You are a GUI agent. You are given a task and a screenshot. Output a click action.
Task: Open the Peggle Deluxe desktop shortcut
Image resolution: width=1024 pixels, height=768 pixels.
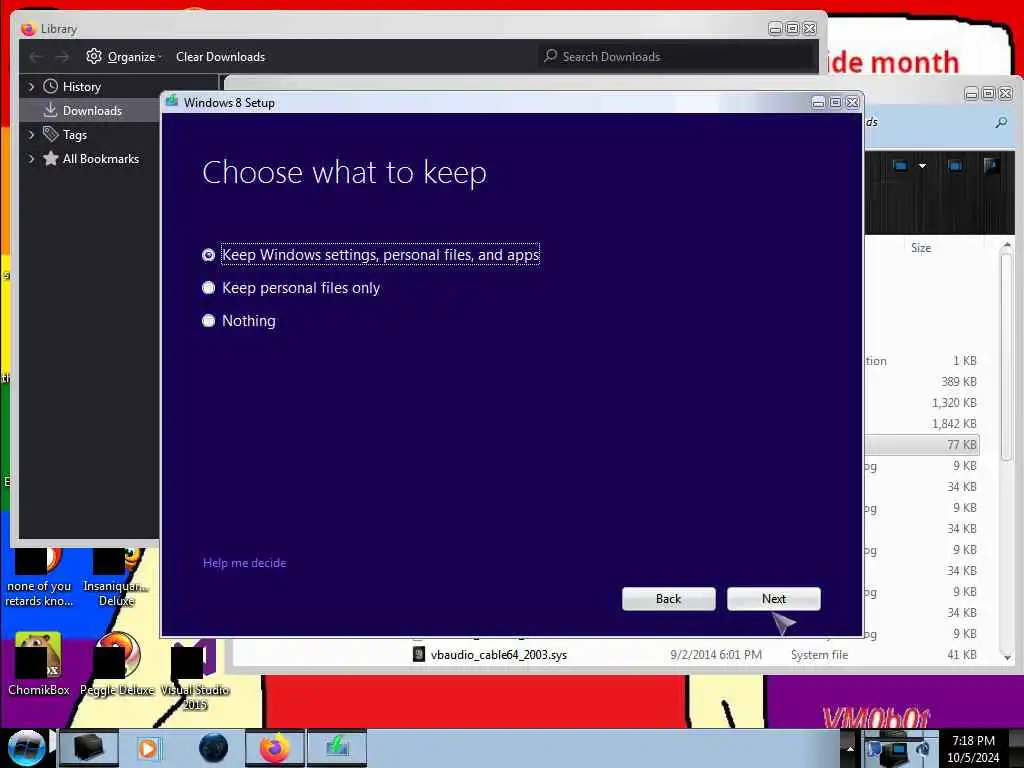tap(117, 664)
